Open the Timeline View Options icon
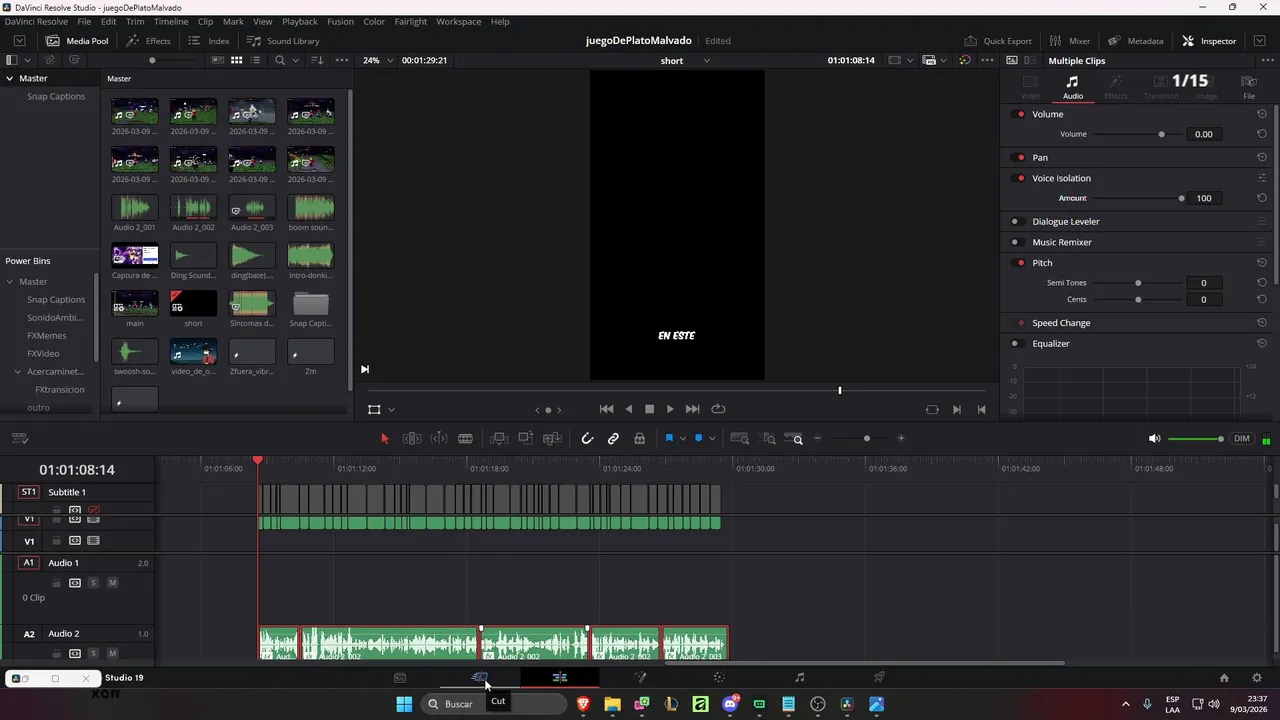The height and width of the screenshot is (720, 1280). point(20,438)
